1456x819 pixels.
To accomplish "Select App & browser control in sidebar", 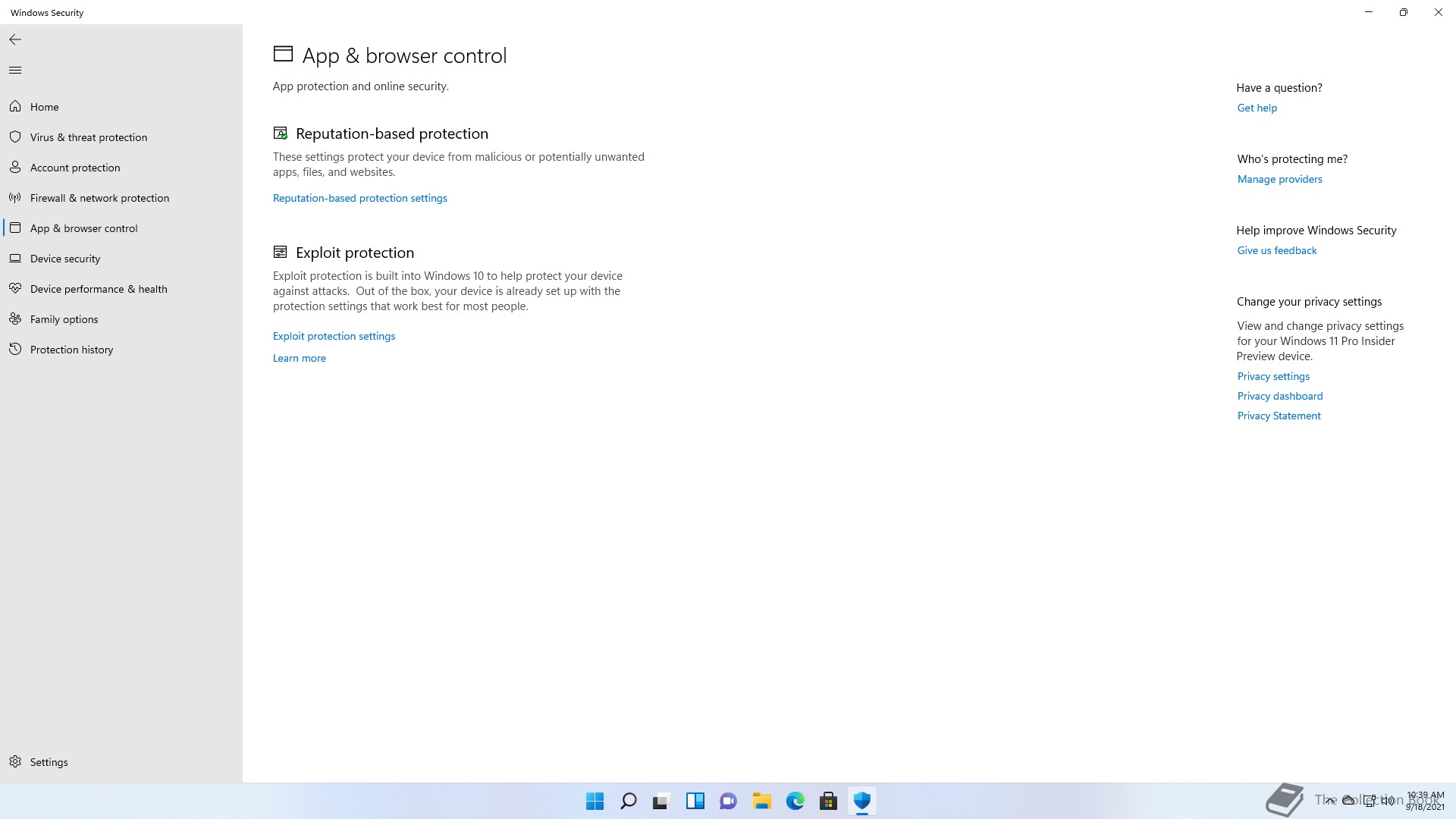I will pyautogui.click(x=121, y=228).
